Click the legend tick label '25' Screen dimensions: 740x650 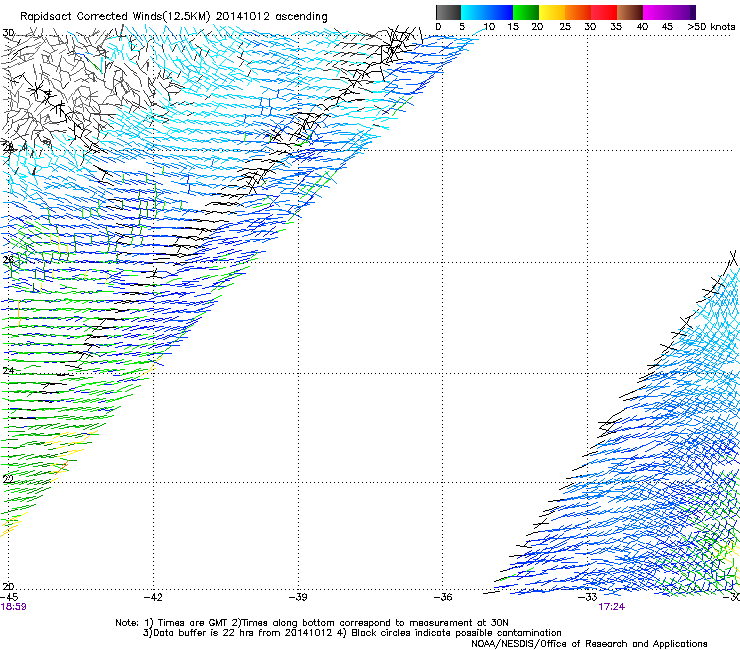[565, 27]
